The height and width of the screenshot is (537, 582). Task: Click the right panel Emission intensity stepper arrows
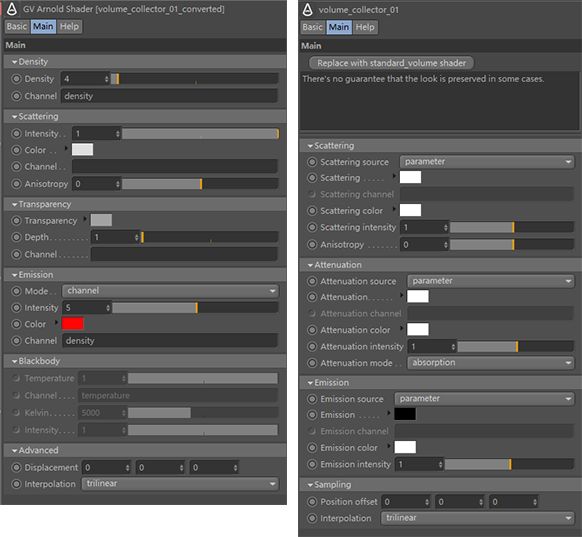click(x=440, y=464)
